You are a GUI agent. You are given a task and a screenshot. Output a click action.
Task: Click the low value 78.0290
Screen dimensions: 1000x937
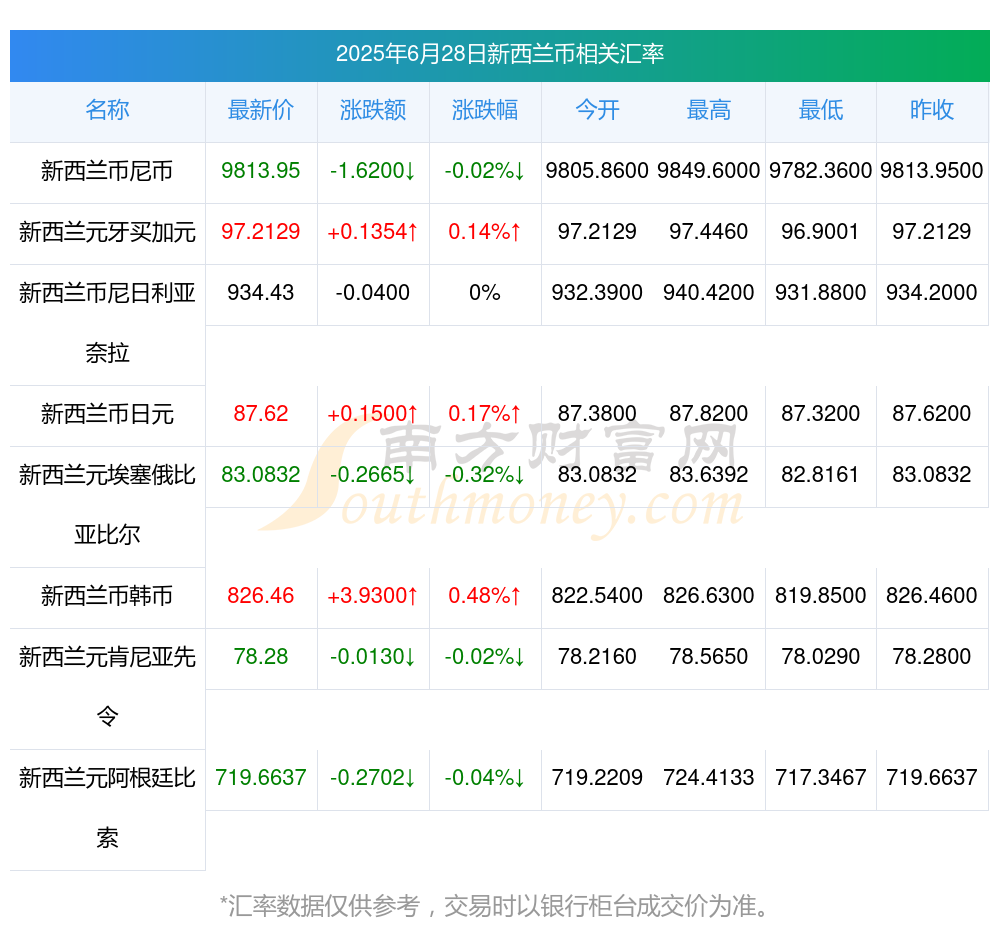(x=821, y=656)
